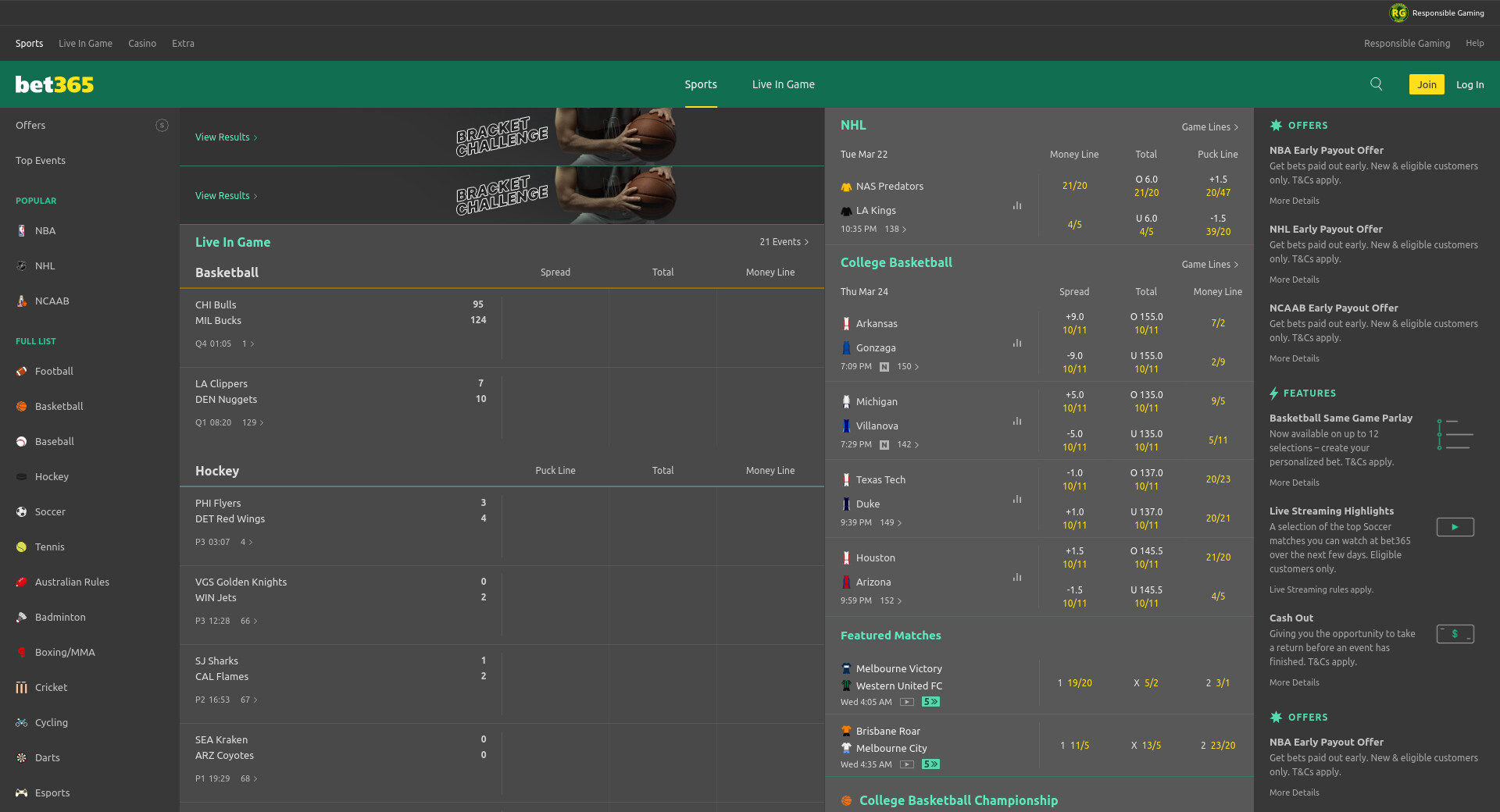Click the bet365 logo

click(55, 84)
